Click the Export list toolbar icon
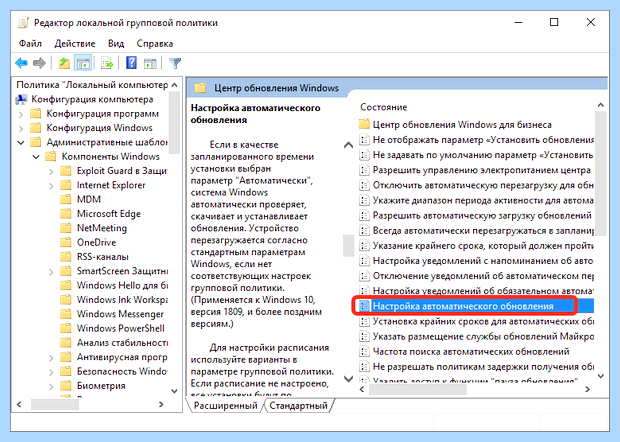This screenshot has height=442, width=620. [107, 63]
